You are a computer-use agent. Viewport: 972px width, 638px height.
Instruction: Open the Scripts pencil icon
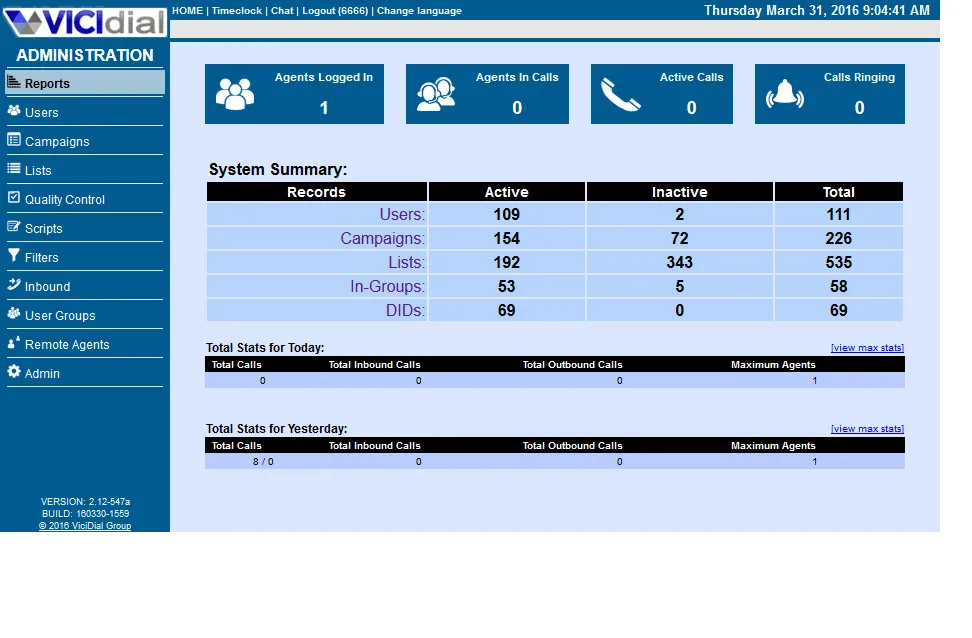point(14,226)
